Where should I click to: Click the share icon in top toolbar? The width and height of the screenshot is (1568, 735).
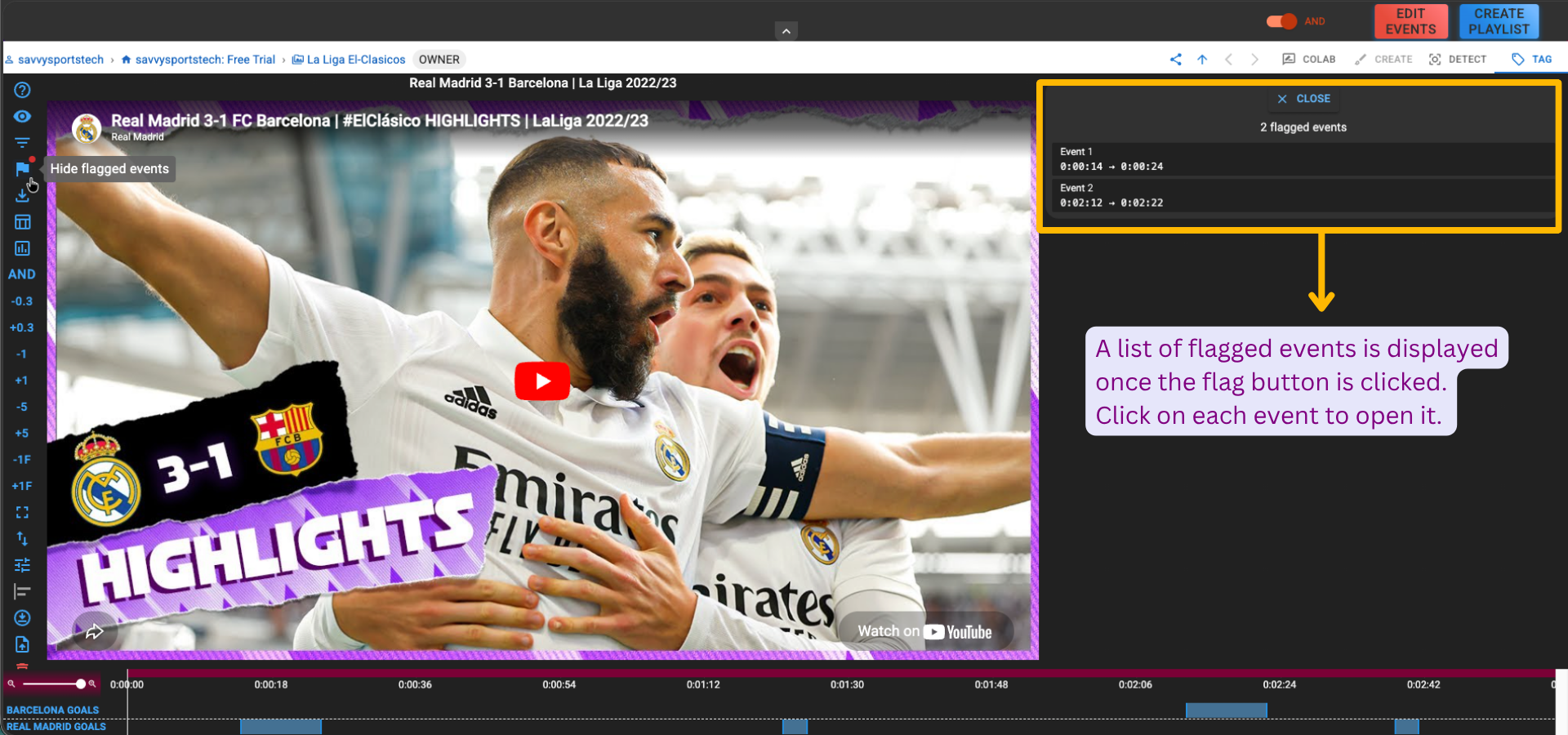click(1175, 60)
